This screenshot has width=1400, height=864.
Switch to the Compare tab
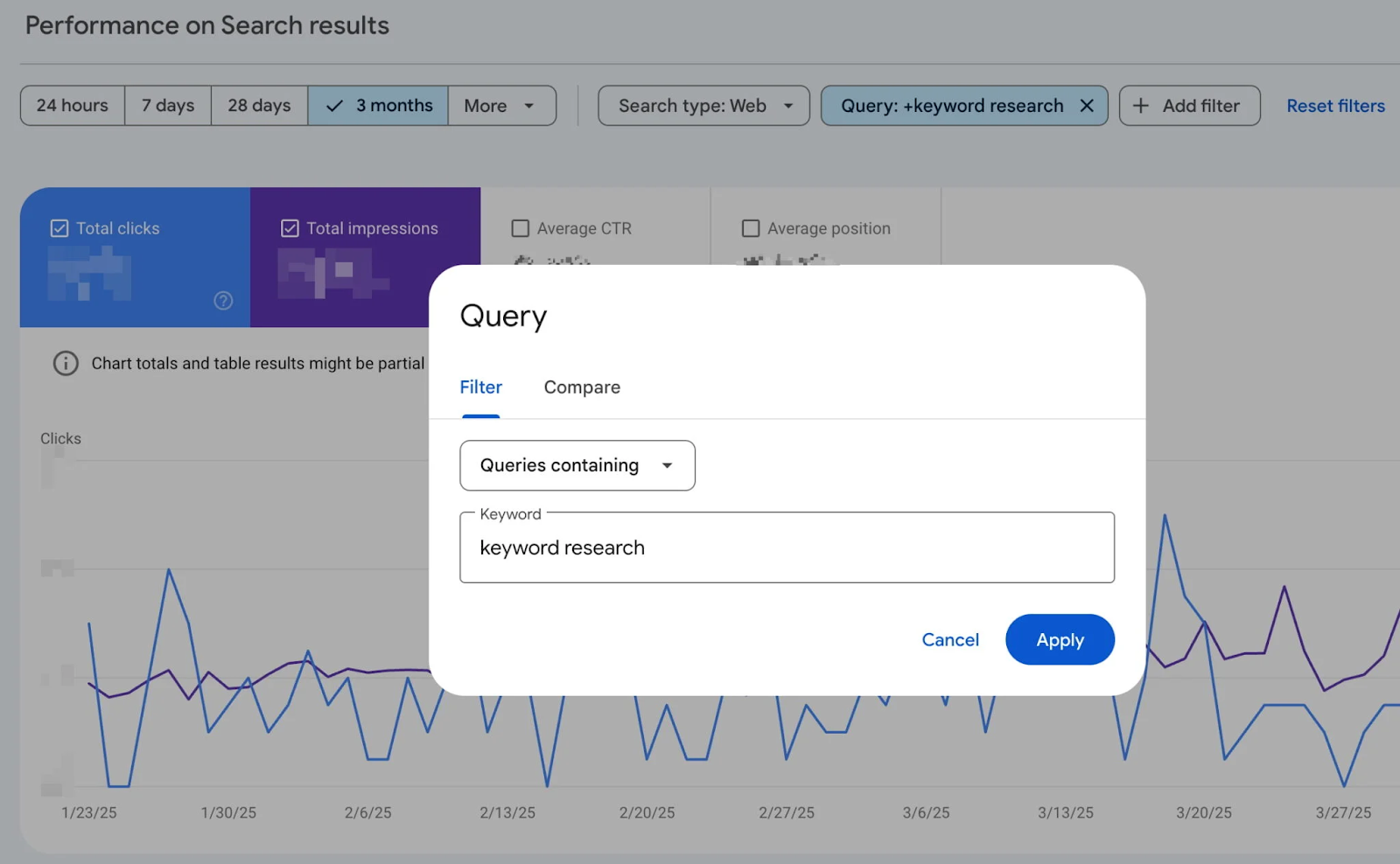point(581,387)
